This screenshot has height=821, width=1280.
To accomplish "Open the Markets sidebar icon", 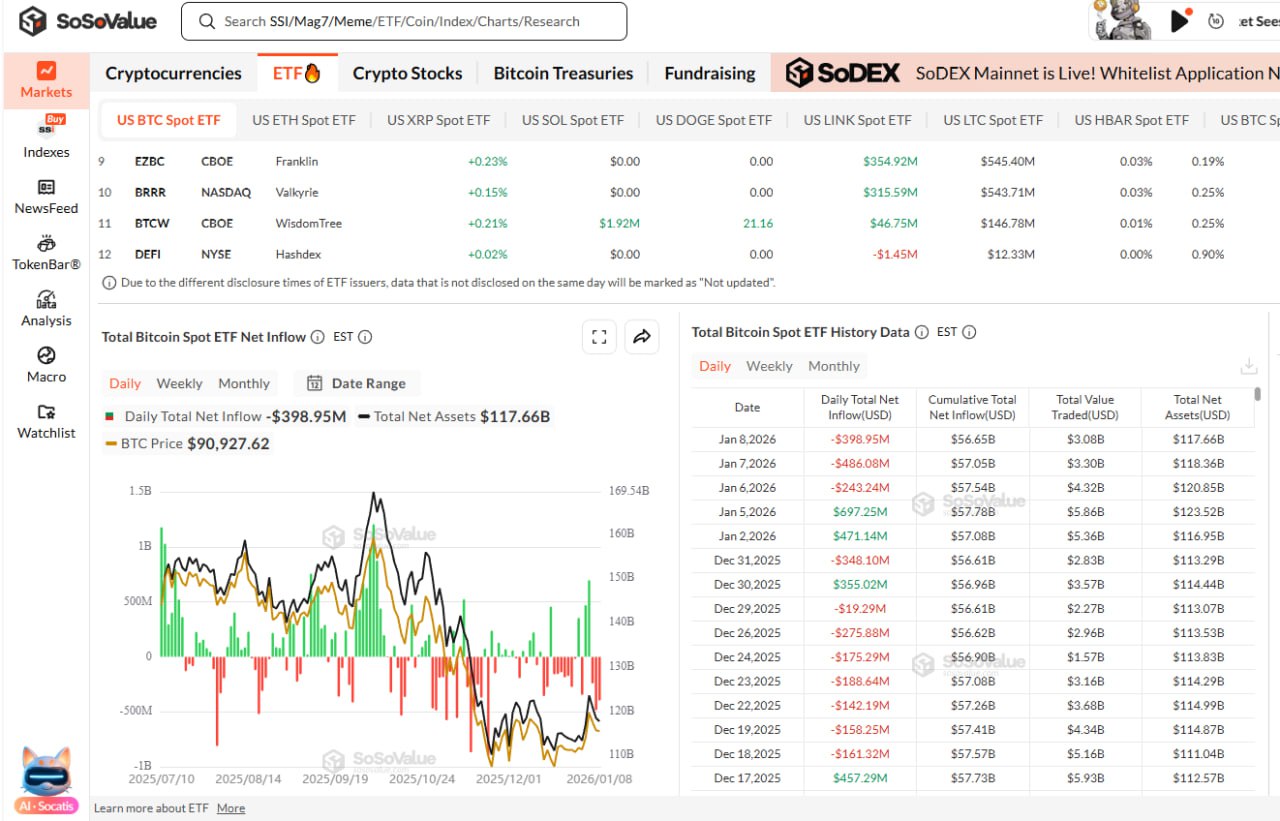I will [46, 72].
